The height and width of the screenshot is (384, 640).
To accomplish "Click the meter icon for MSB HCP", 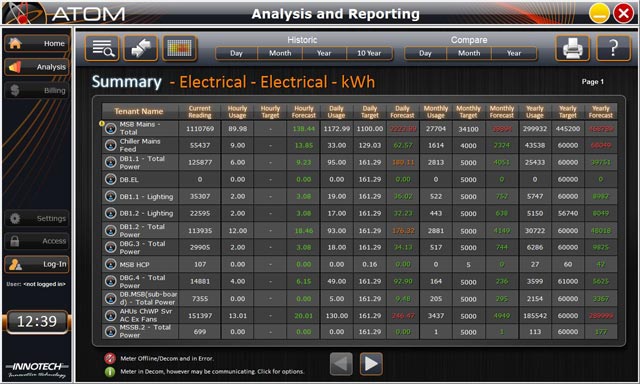I will (x=111, y=264).
